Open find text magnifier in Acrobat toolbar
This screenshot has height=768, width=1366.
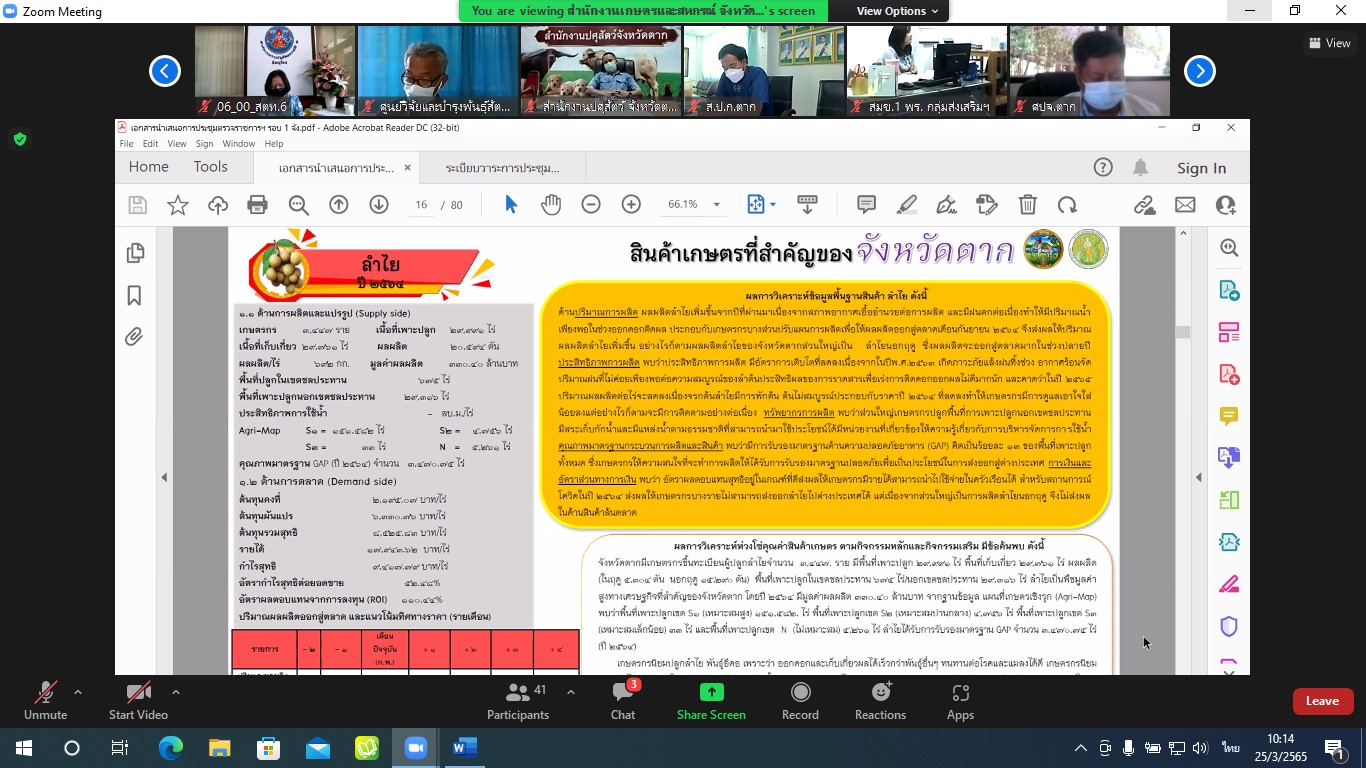point(298,205)
